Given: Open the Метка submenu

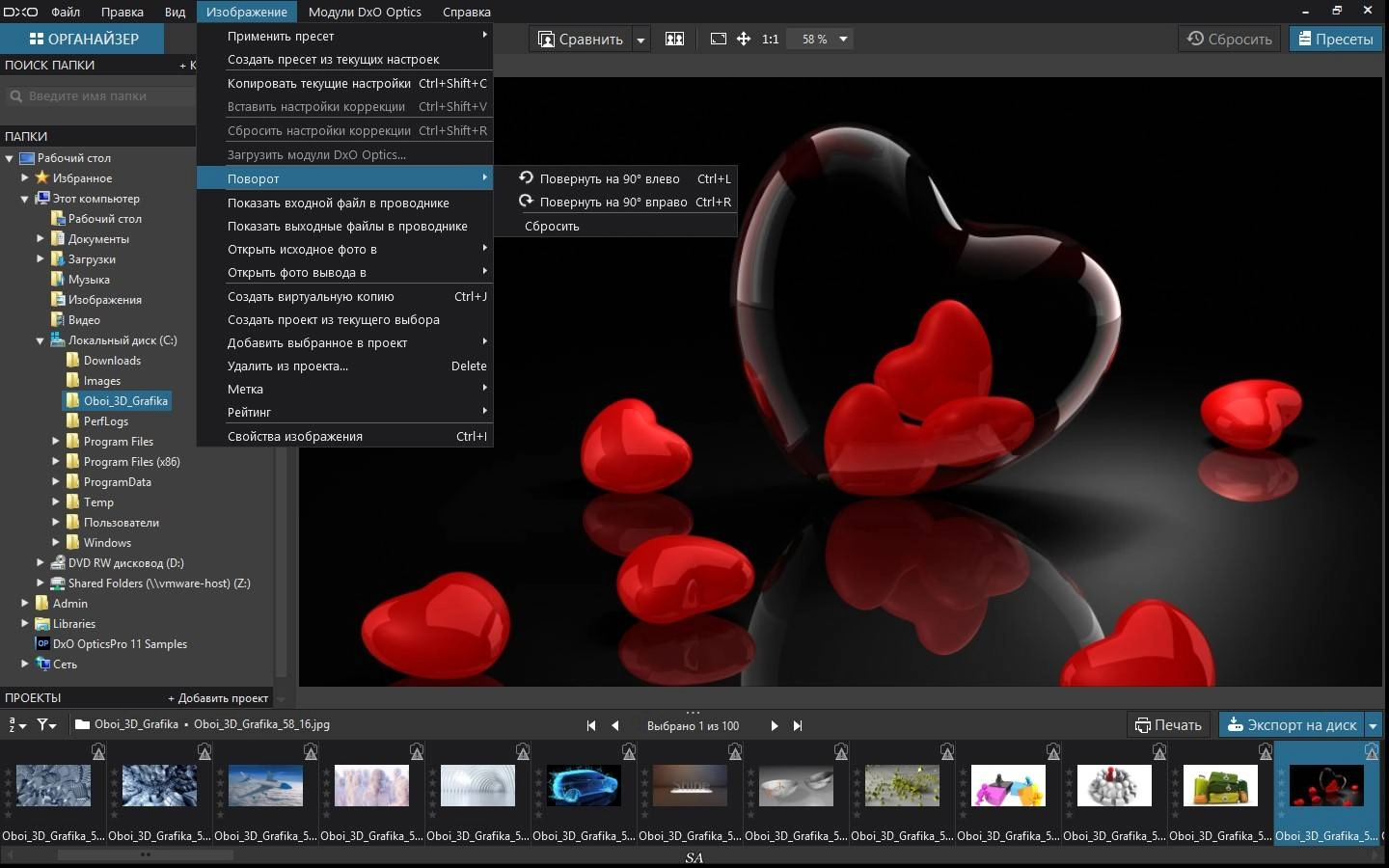Looking at the screenshot, I should pos(345,389).
